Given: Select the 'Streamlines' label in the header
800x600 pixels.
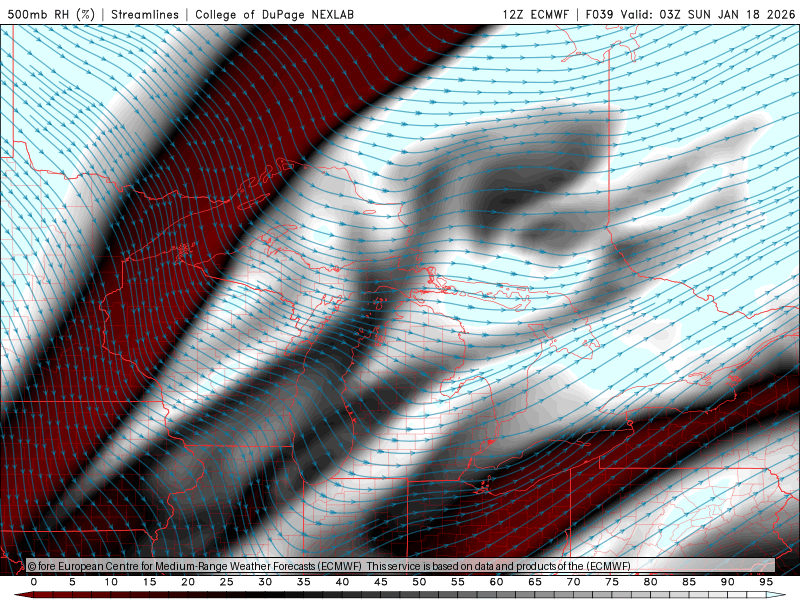Looking at the screenshot, I should click(x=145, y=14).
